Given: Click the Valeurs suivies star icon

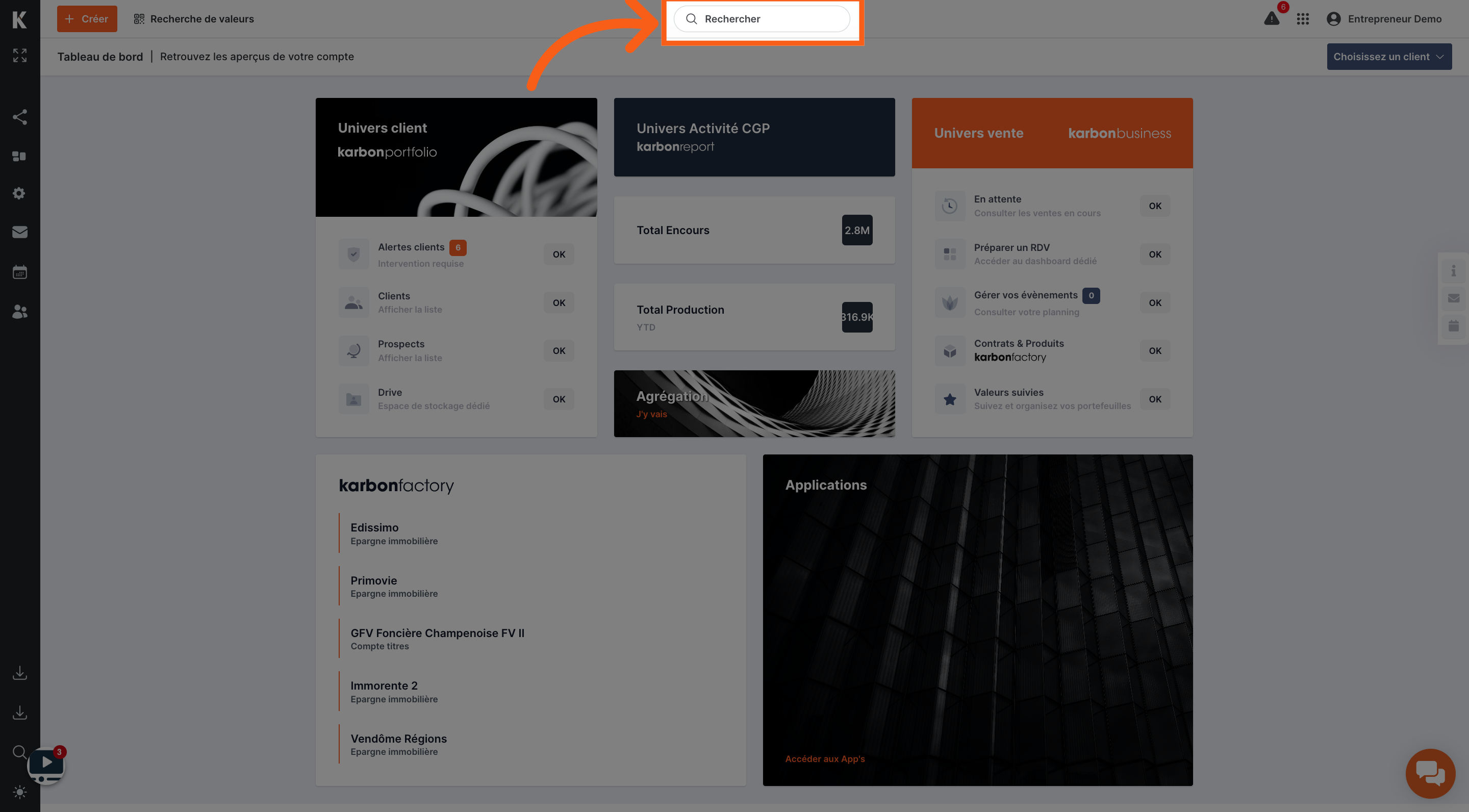Looking at the screenshot, I should (x=949, y=399).
